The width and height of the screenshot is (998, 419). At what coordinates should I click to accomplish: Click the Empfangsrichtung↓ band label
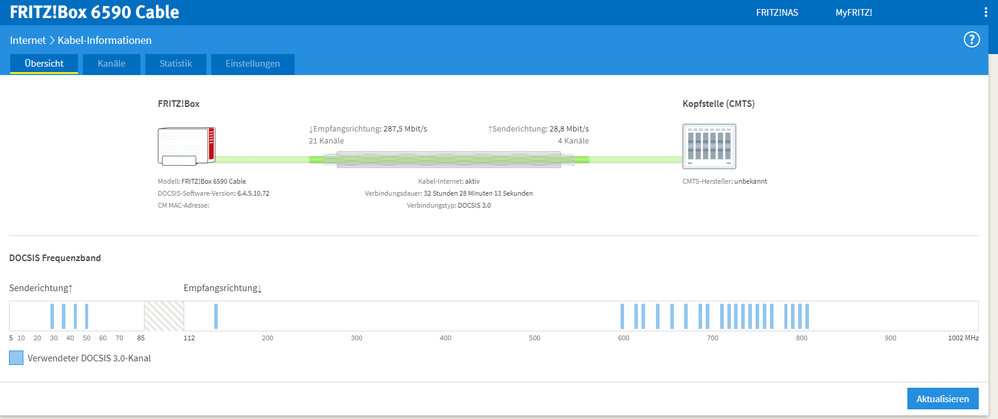click(x=223, y=288)
